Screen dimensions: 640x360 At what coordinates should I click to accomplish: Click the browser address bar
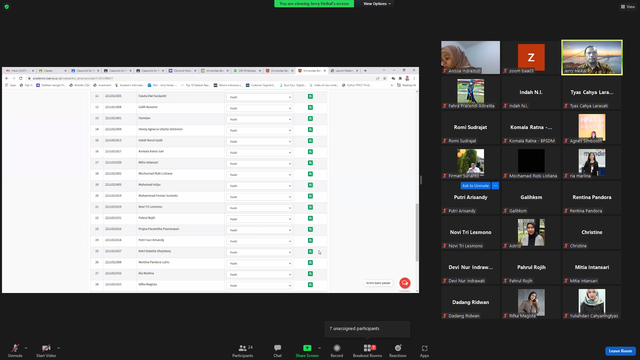point(200,78)
